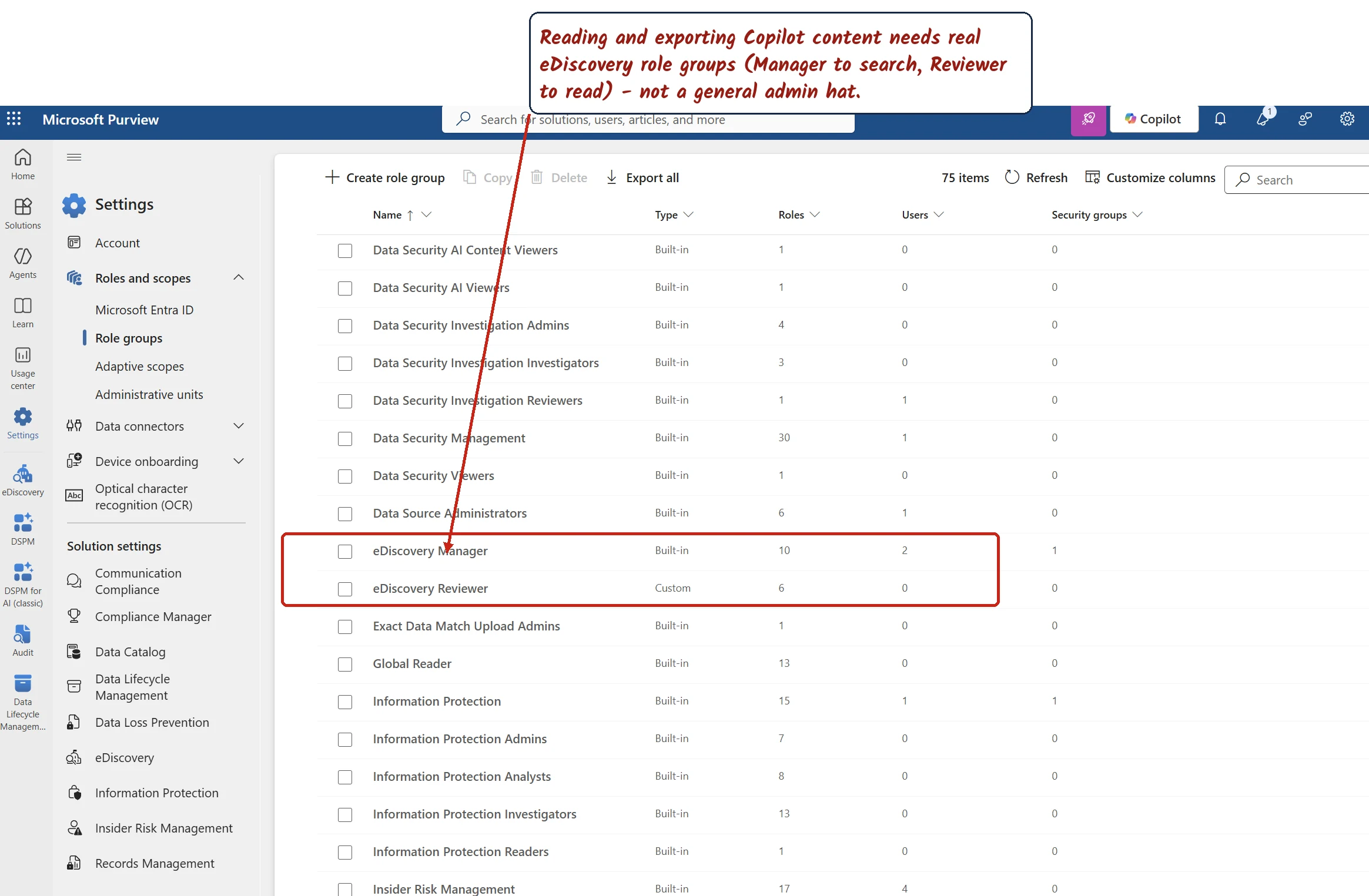Open Solutions in left rail

pyautogui.click(x=23, y=214)
